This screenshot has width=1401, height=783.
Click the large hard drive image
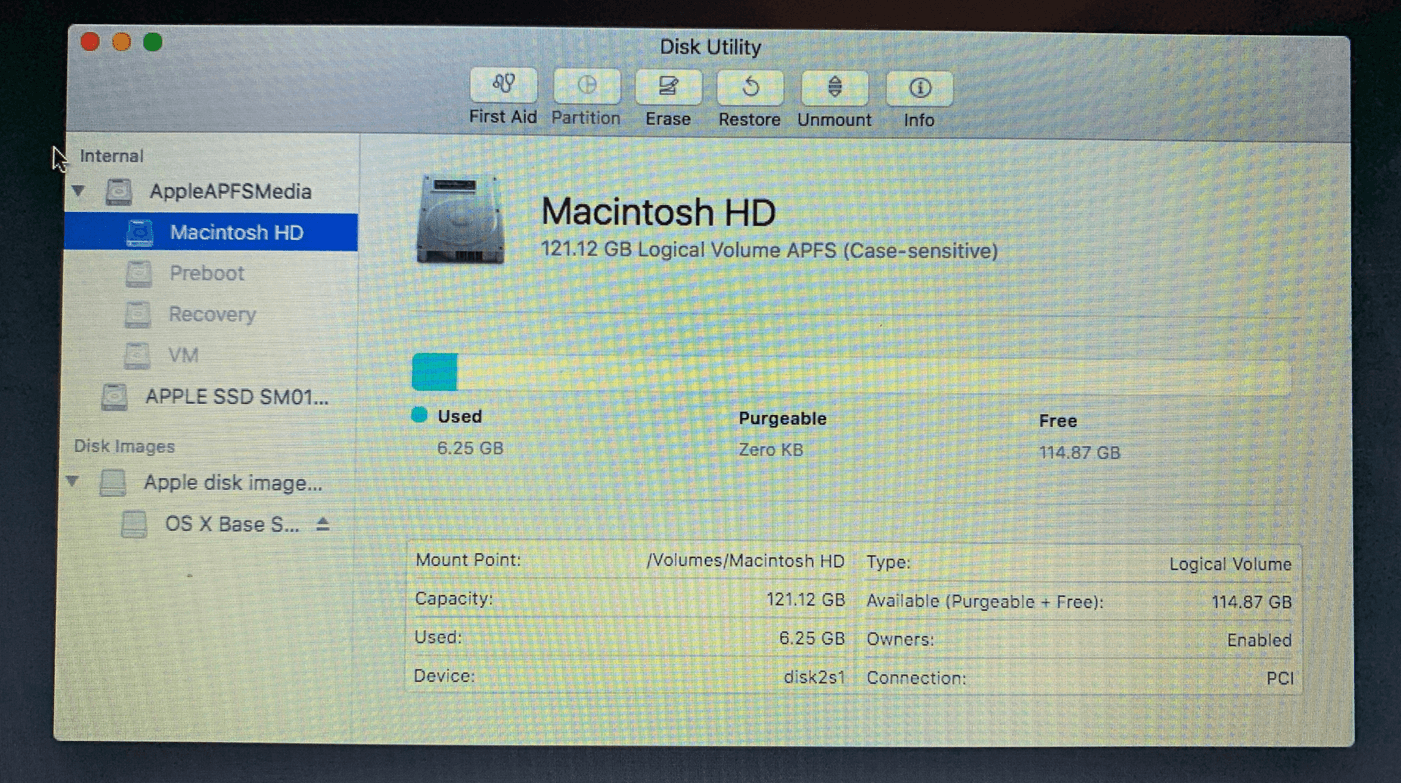click(460, 220)
